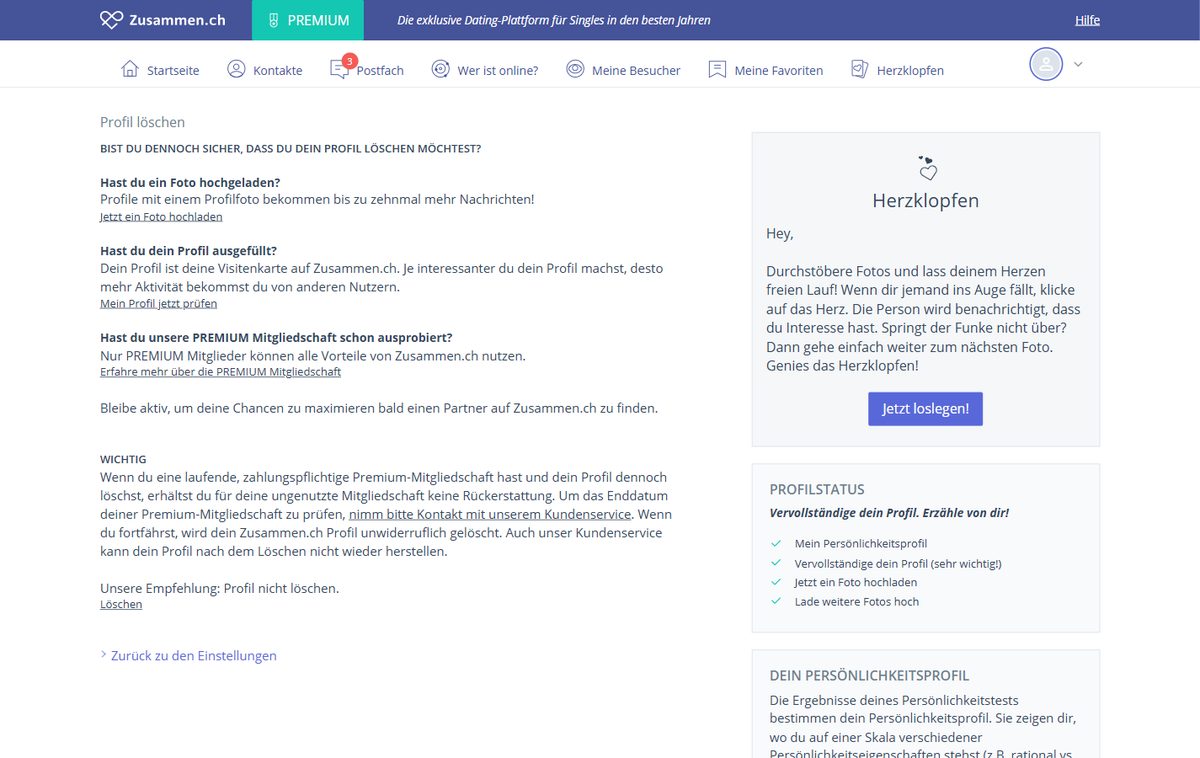This screenshot has height=758, width=1200.
Task: Click the PREMIUM badge icon
Action: click(273, 20)
